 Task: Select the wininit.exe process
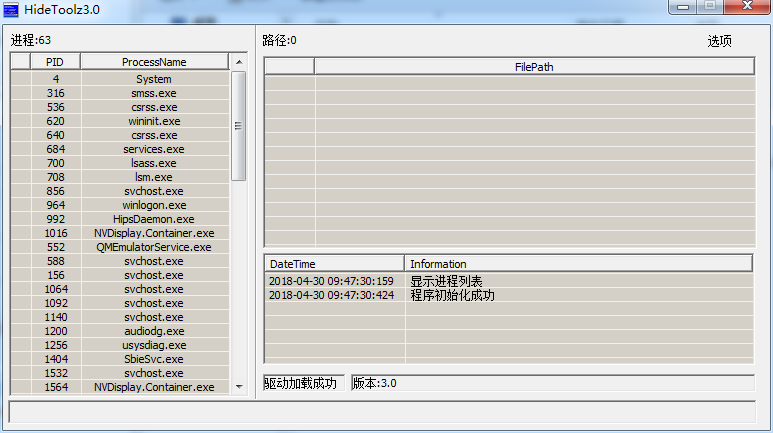pyautogui.click(x=154, y=121)
